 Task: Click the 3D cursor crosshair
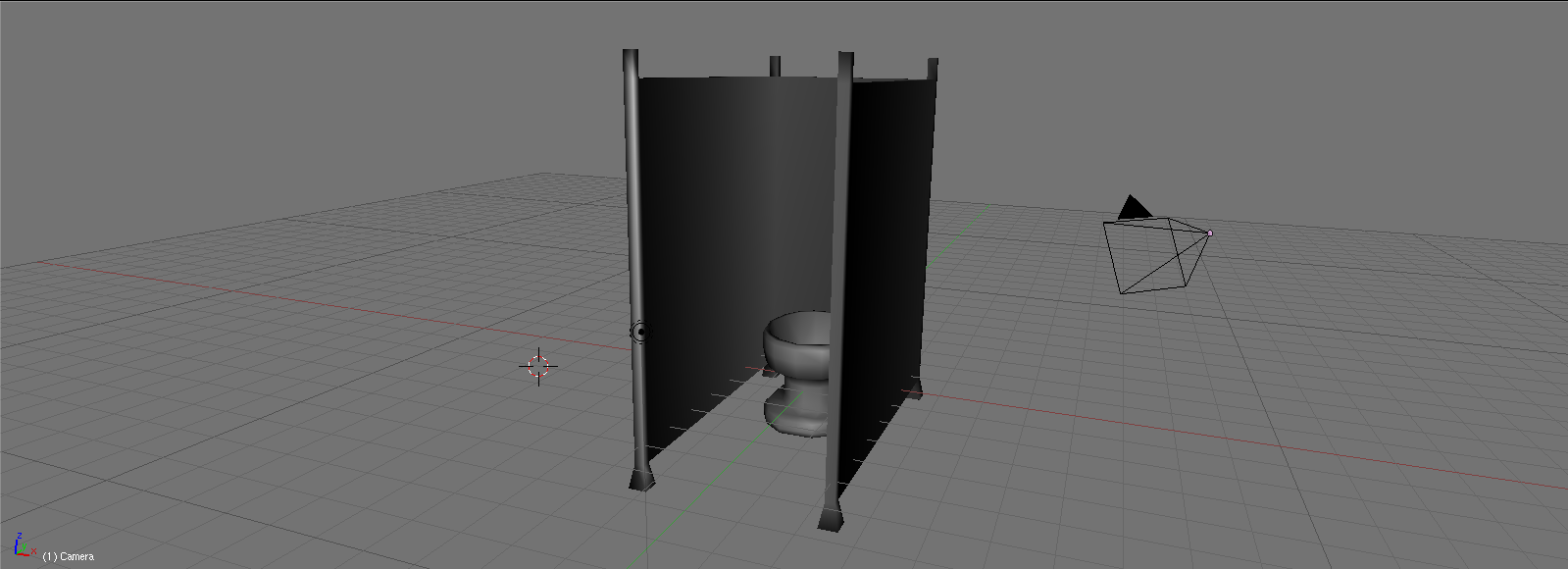point(538,366)
